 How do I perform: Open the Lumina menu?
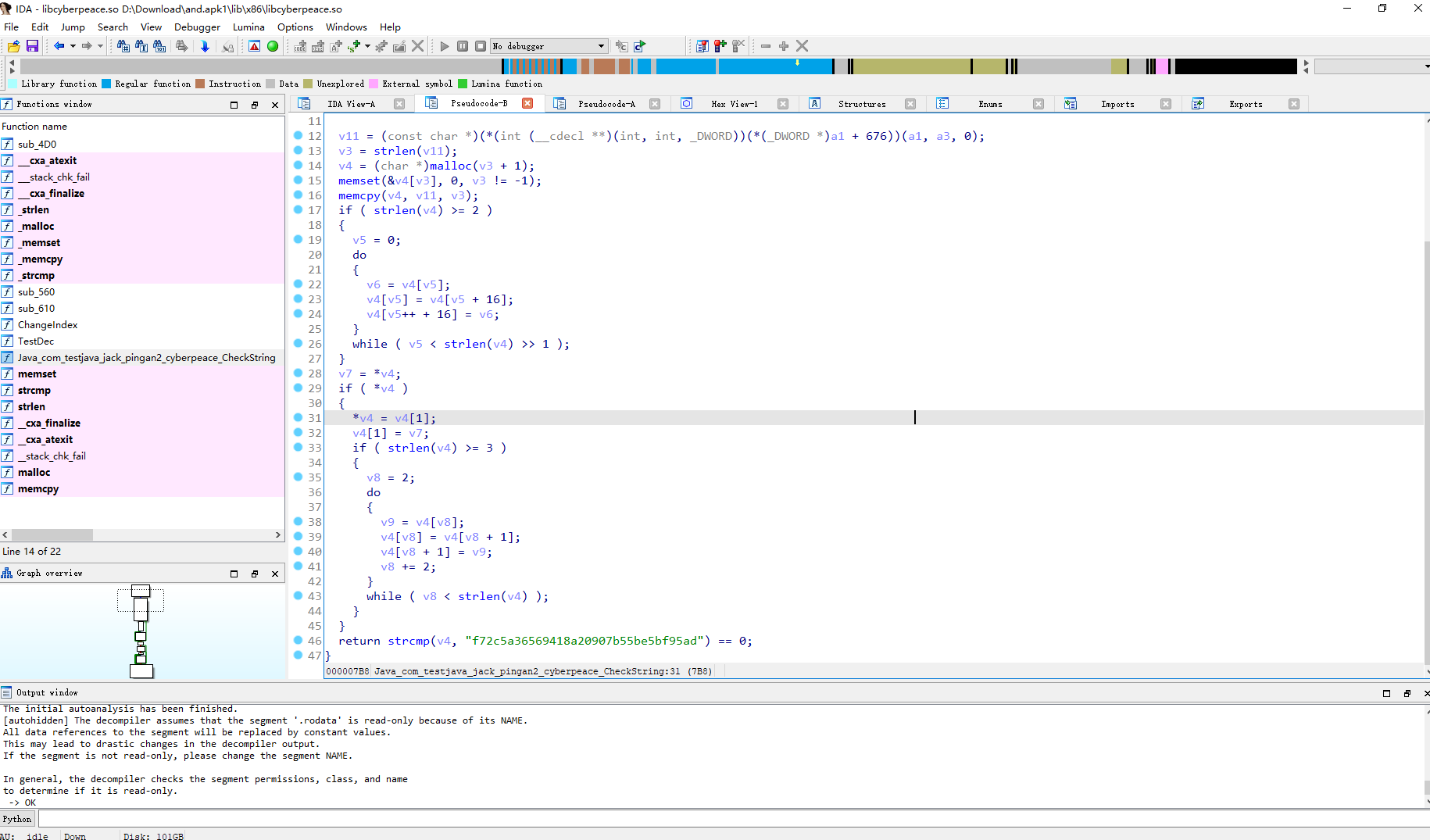[248, 27]
